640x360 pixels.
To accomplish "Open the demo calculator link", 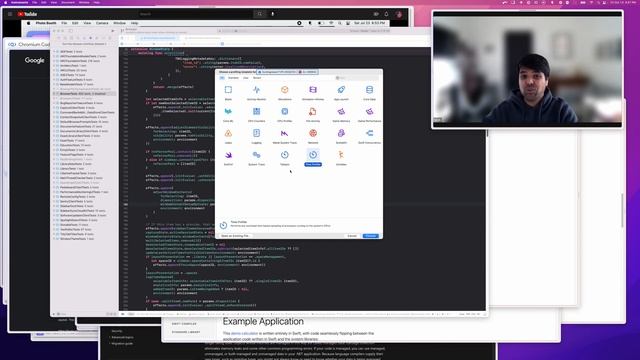I will tap(244, 333).
